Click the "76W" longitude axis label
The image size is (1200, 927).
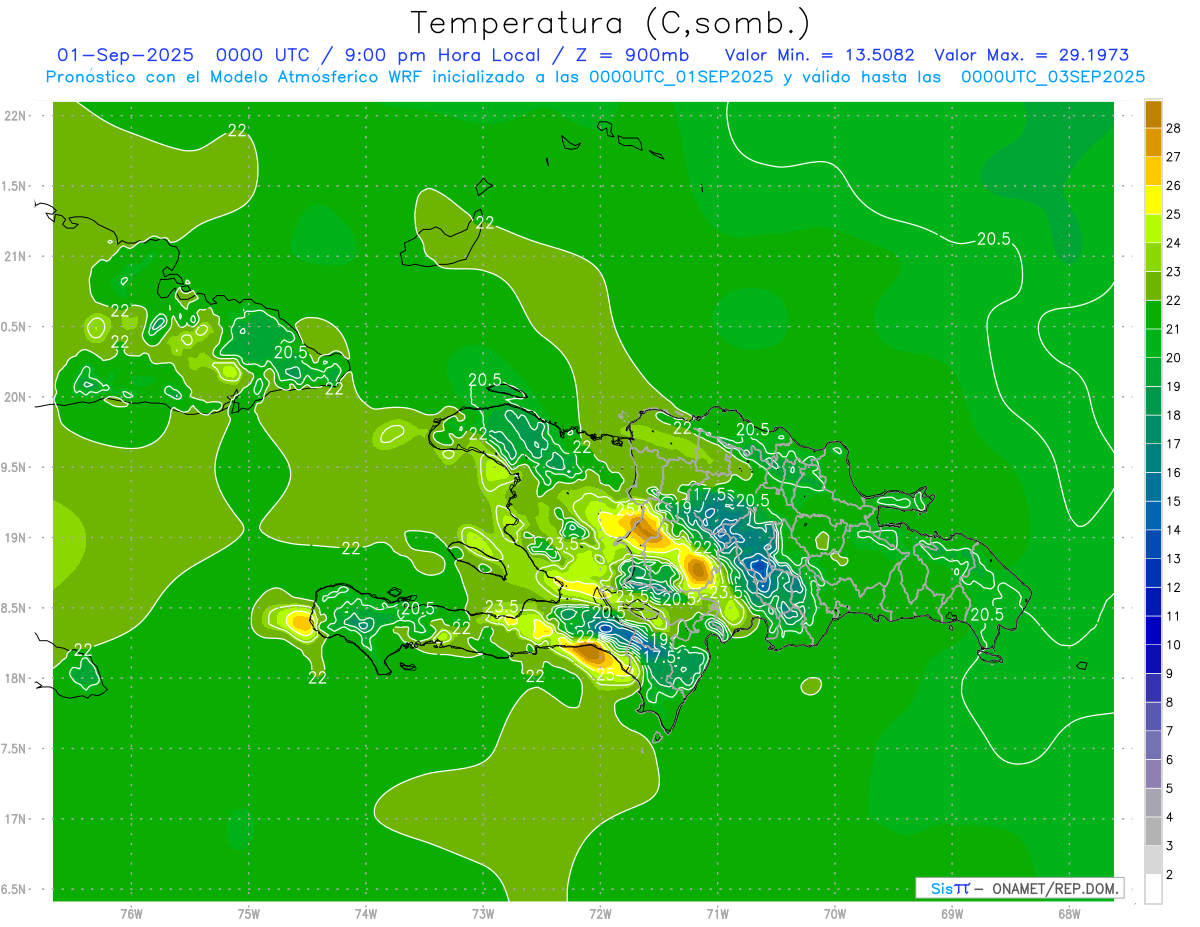tap(131, 914)
